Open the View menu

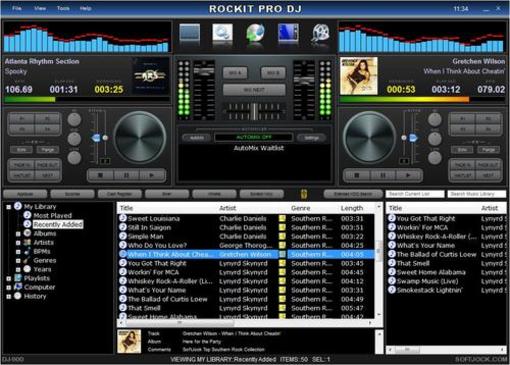40,8
